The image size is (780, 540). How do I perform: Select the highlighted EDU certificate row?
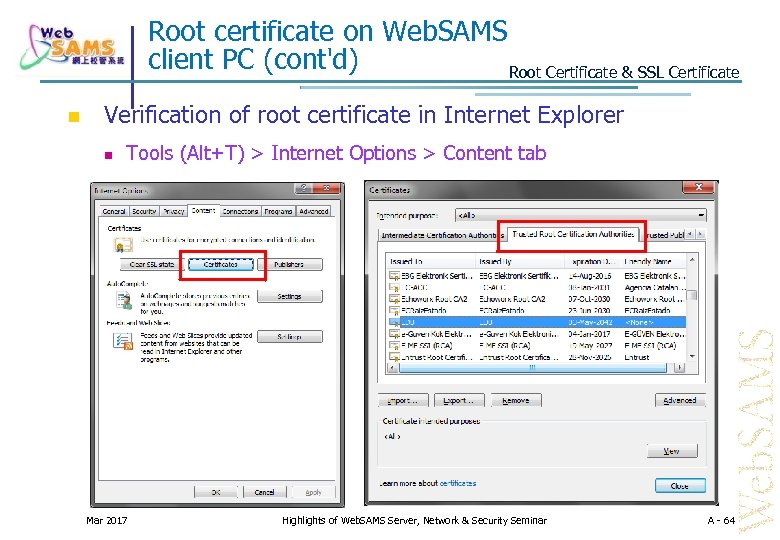tap(537, 322)
